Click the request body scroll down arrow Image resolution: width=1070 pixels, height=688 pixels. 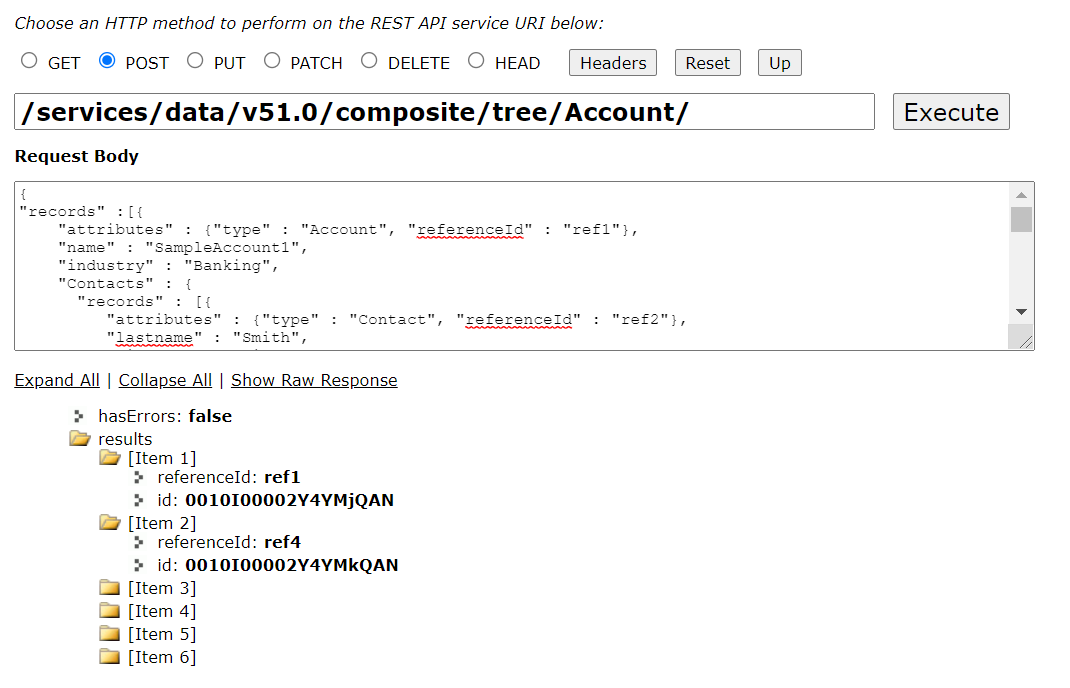[x=1021, y=312]
